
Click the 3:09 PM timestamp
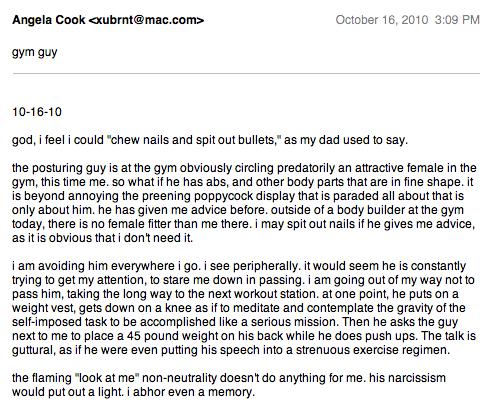[457, 20]
